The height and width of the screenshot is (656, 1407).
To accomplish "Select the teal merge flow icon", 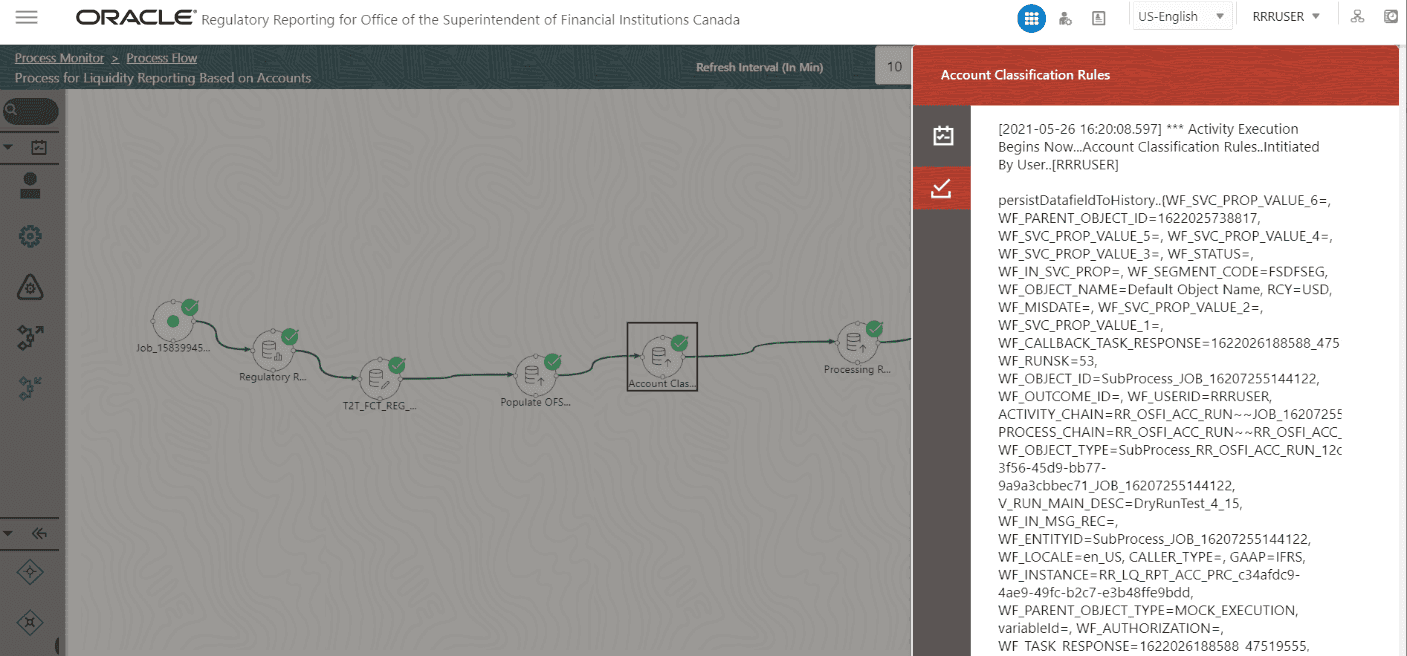I will tap(30, 388).
